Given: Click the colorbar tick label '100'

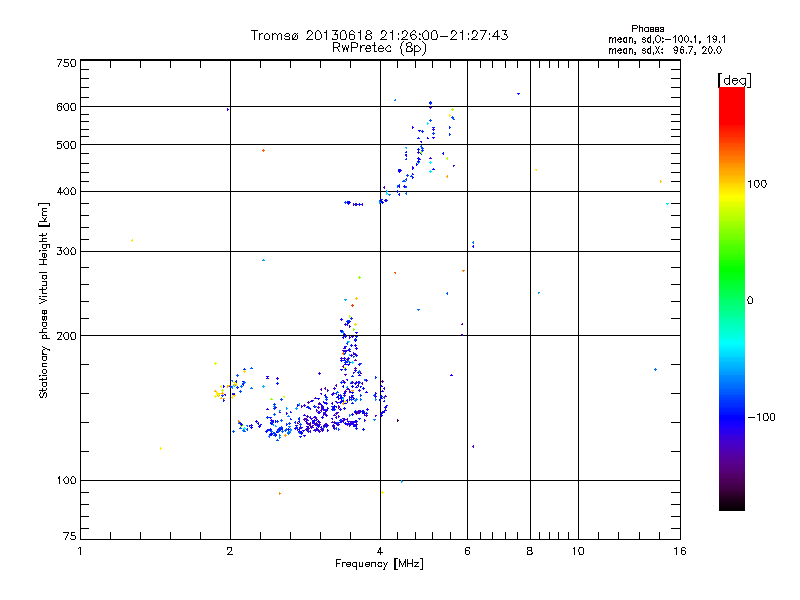Looking at the screenshot, I should point(757,184).
